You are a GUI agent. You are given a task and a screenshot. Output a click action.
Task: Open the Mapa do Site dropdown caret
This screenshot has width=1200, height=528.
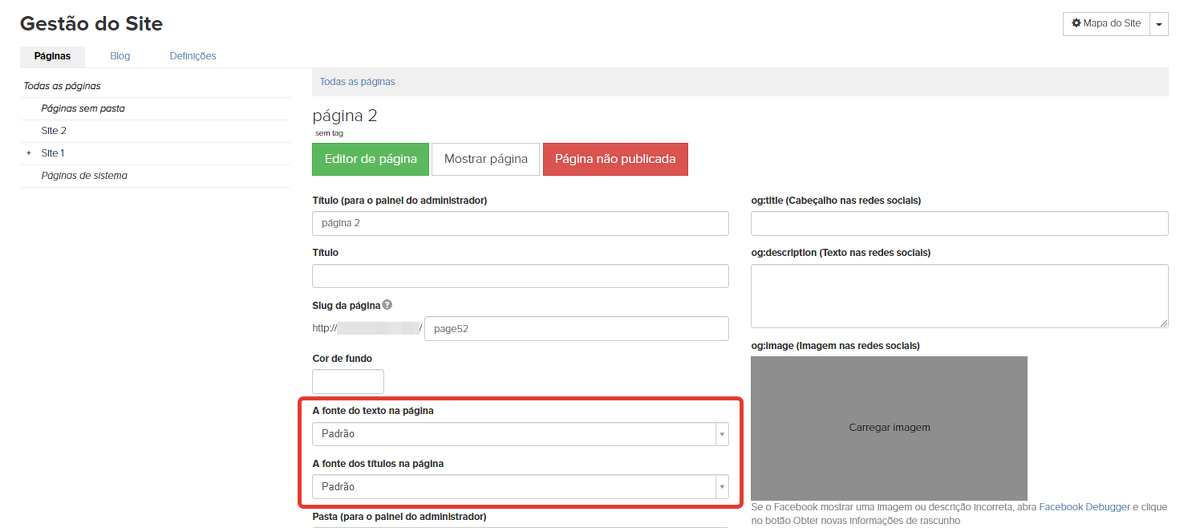point(1159,24)
